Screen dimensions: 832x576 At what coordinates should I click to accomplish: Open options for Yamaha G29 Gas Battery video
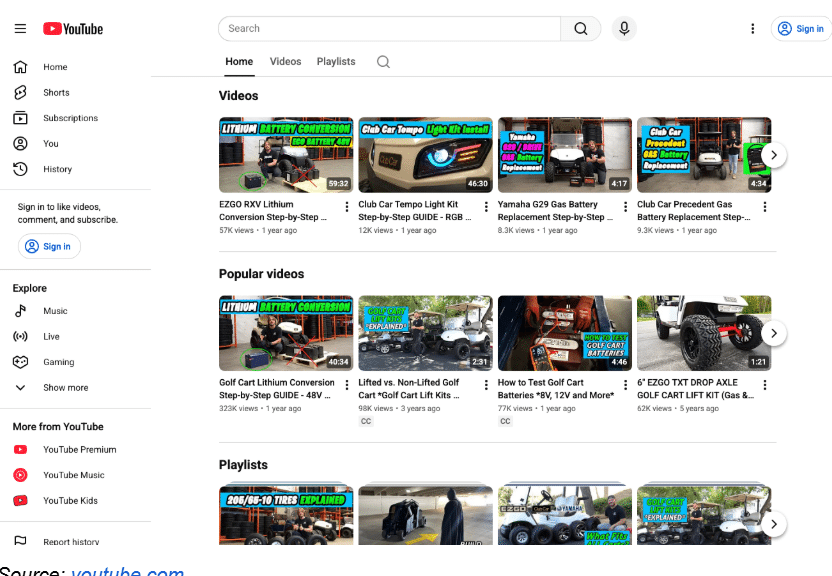625,206
